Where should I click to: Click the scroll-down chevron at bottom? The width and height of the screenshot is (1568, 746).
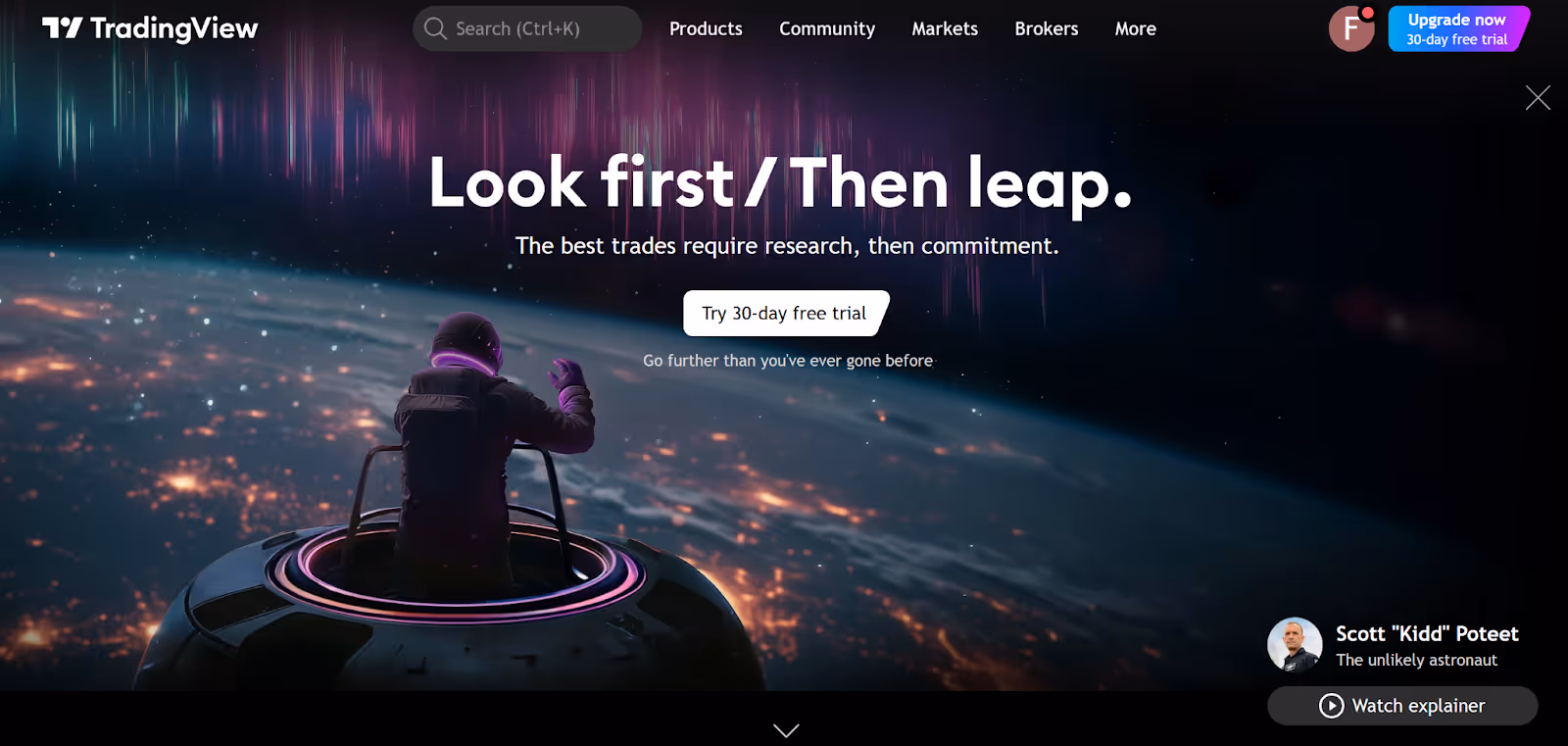[x=786, y=730]
